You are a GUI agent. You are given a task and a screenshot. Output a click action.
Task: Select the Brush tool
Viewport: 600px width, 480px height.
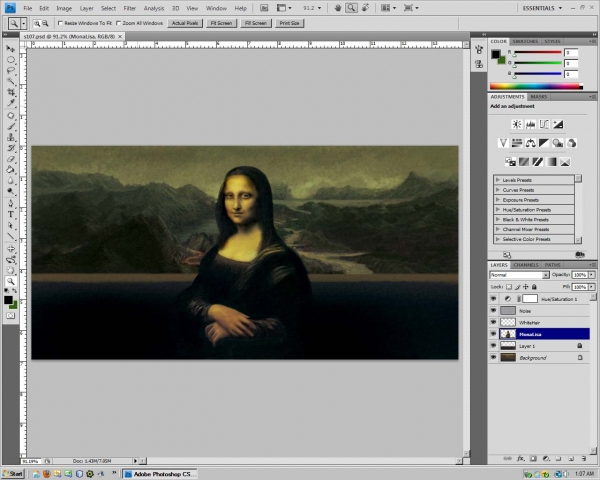(x=10, y=126)
